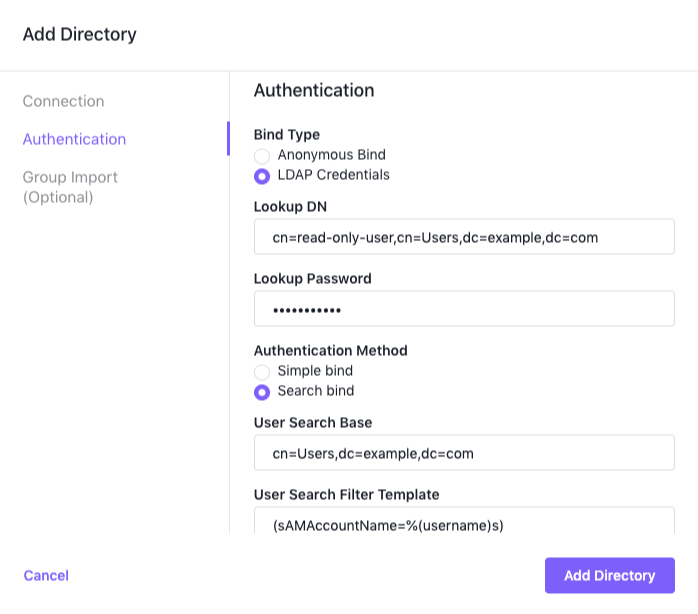
Task: Click the Lookup DN label
Action: (290, 207)
